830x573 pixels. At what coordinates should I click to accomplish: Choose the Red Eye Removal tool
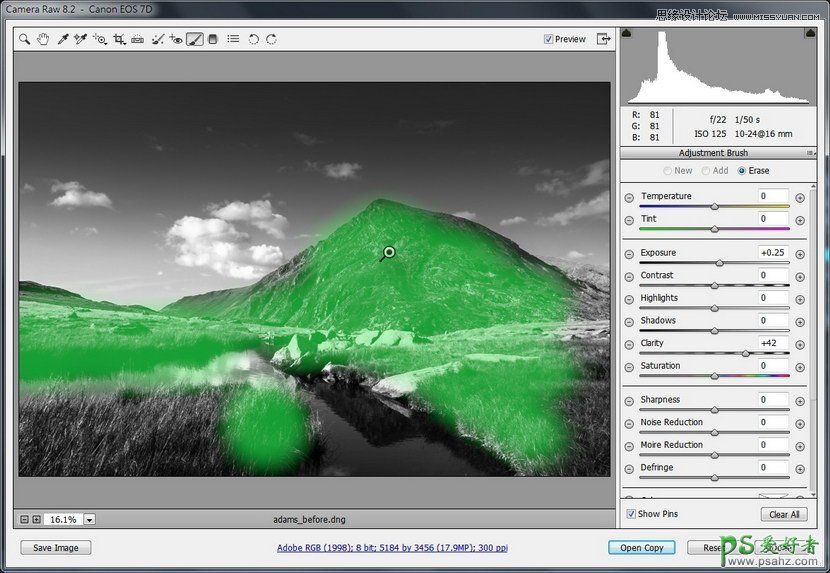click(175, 39)
